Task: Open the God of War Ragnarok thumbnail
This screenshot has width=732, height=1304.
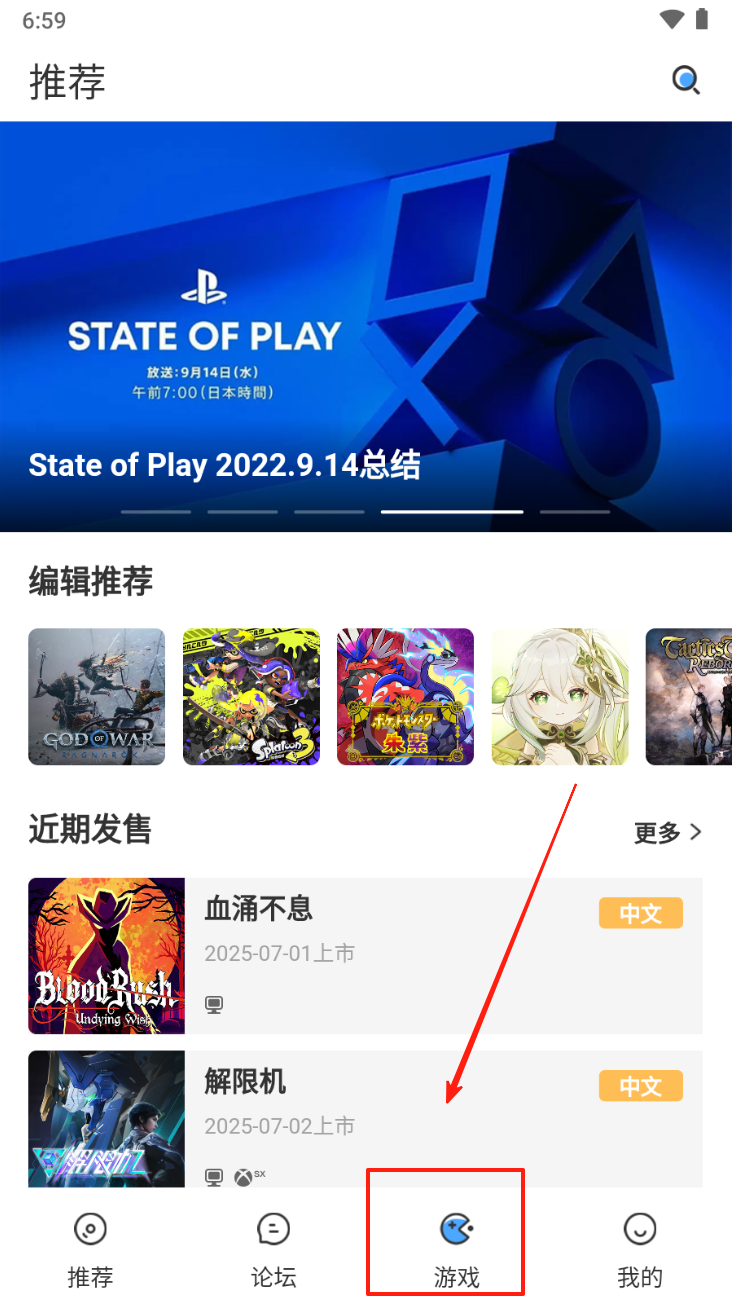Action: pos(97,697)
